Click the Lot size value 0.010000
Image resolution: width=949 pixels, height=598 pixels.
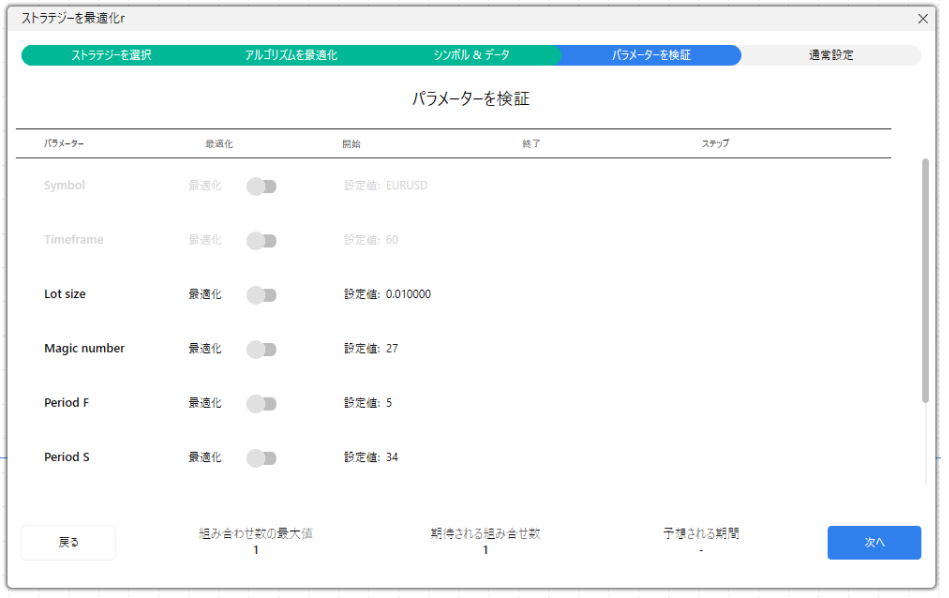[x=408, y=295]
